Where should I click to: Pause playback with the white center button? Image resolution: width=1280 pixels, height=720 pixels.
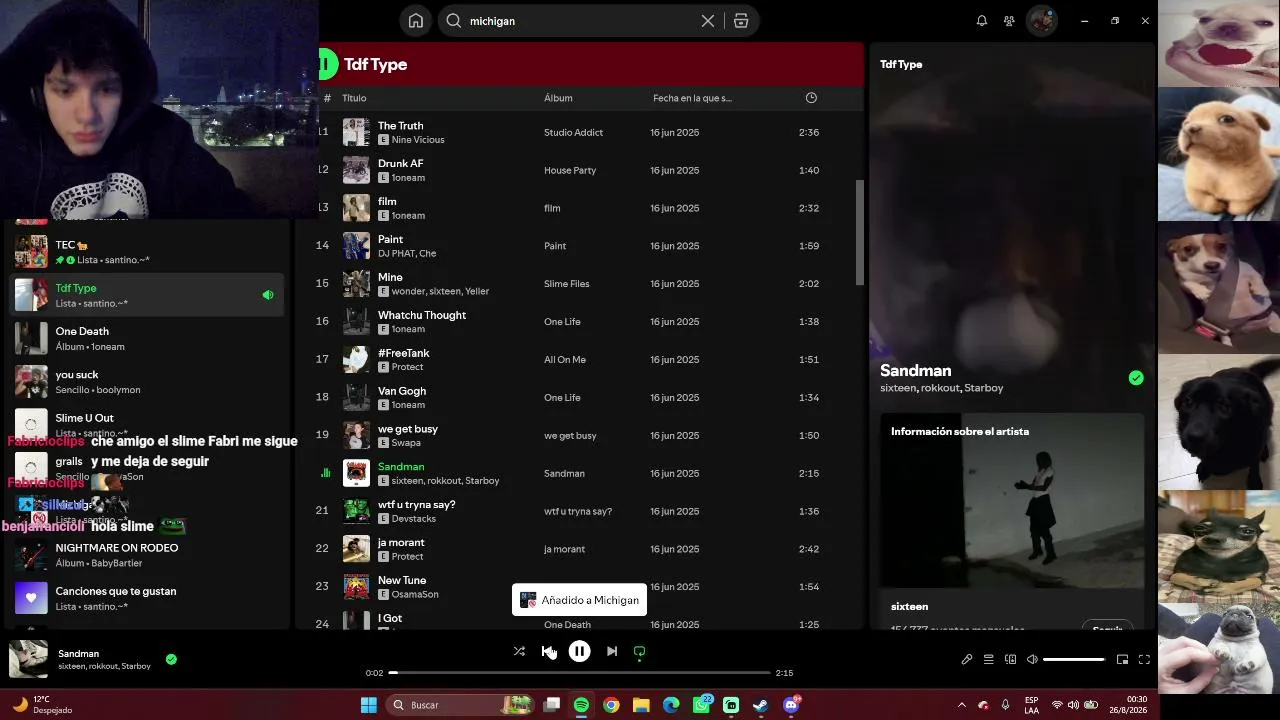point(579,652)
